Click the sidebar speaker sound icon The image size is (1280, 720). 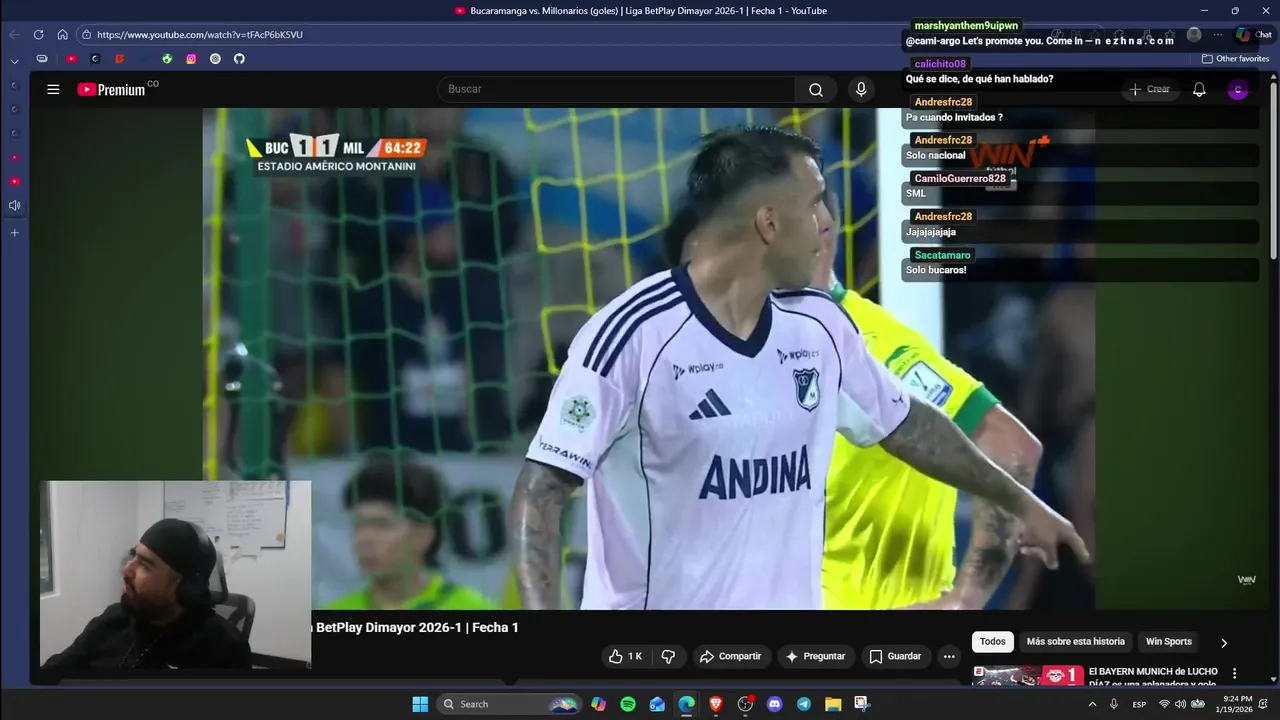pos(14,206)
